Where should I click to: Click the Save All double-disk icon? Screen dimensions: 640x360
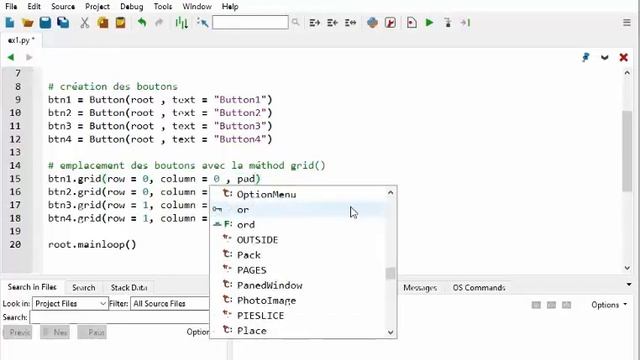63,22
